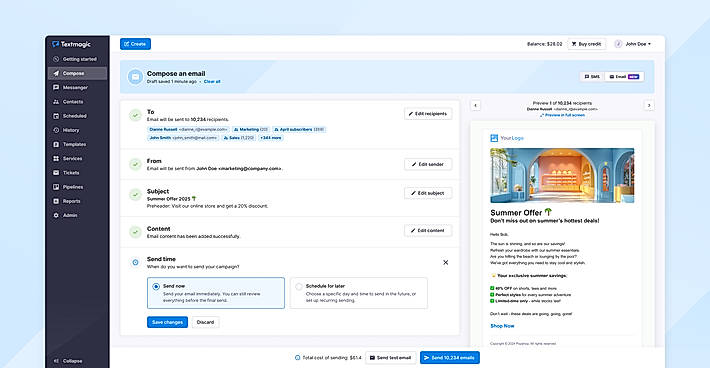The height and width of the screenshot is (368, 710).
Task: Click Edit content button
Action: (x=428, y=230)
